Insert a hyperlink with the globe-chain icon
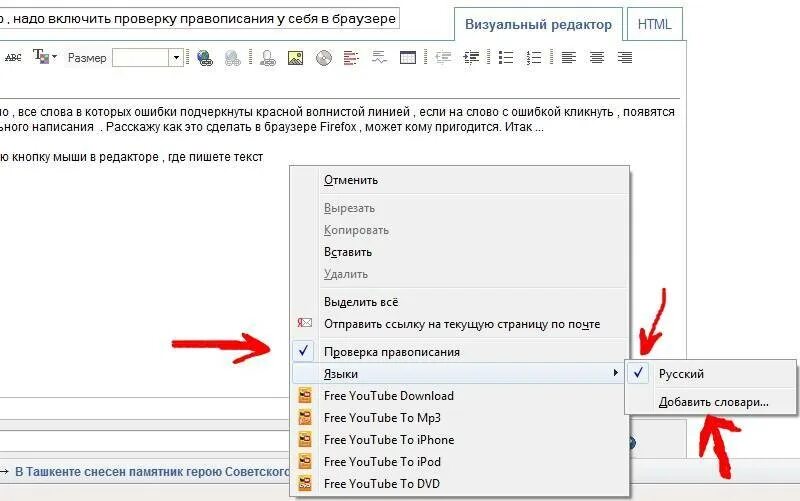This screenshot has height=501, width=800. click(x=205, y=58)
